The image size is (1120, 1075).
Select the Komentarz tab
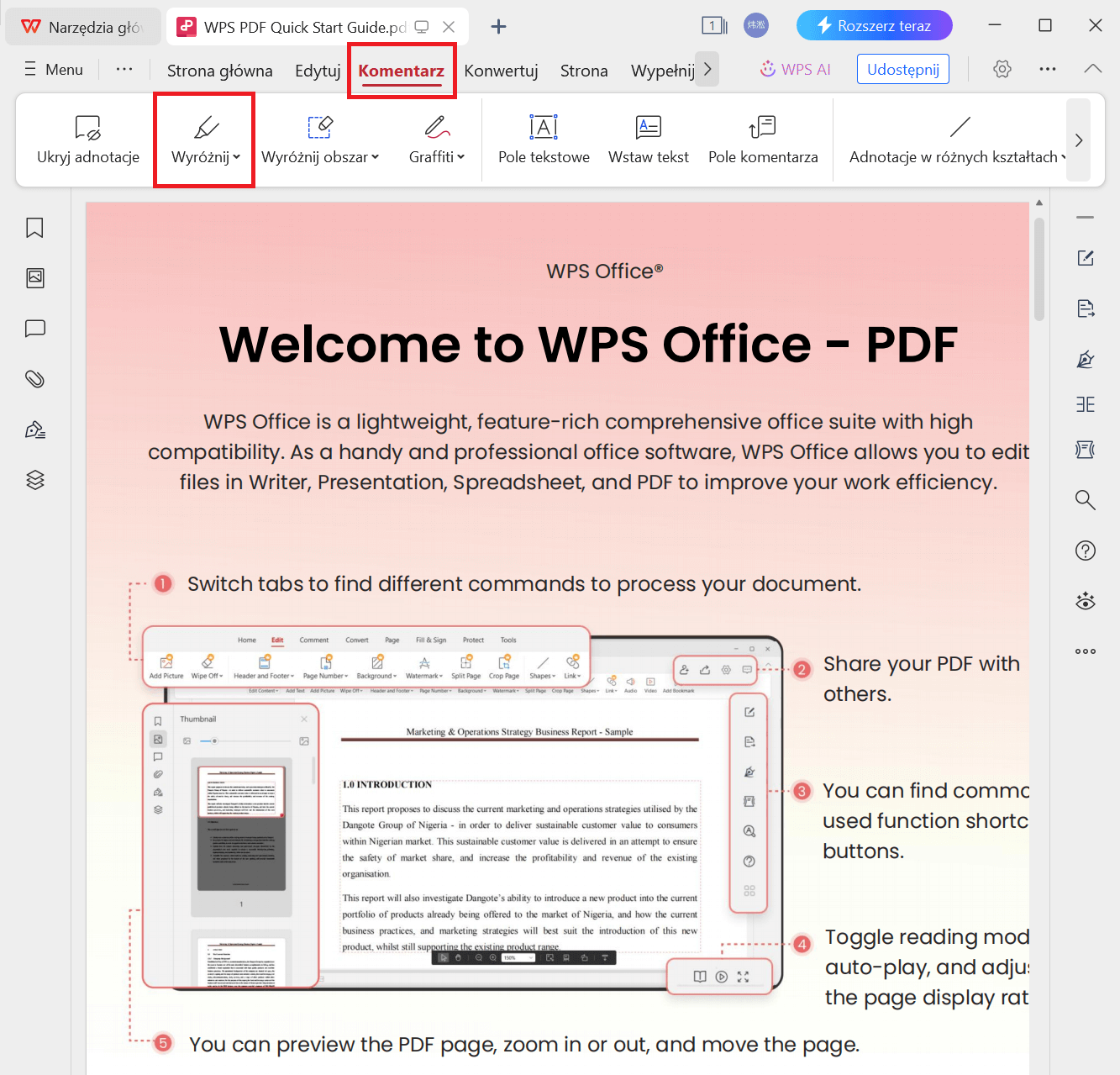[x=402, y=71]
